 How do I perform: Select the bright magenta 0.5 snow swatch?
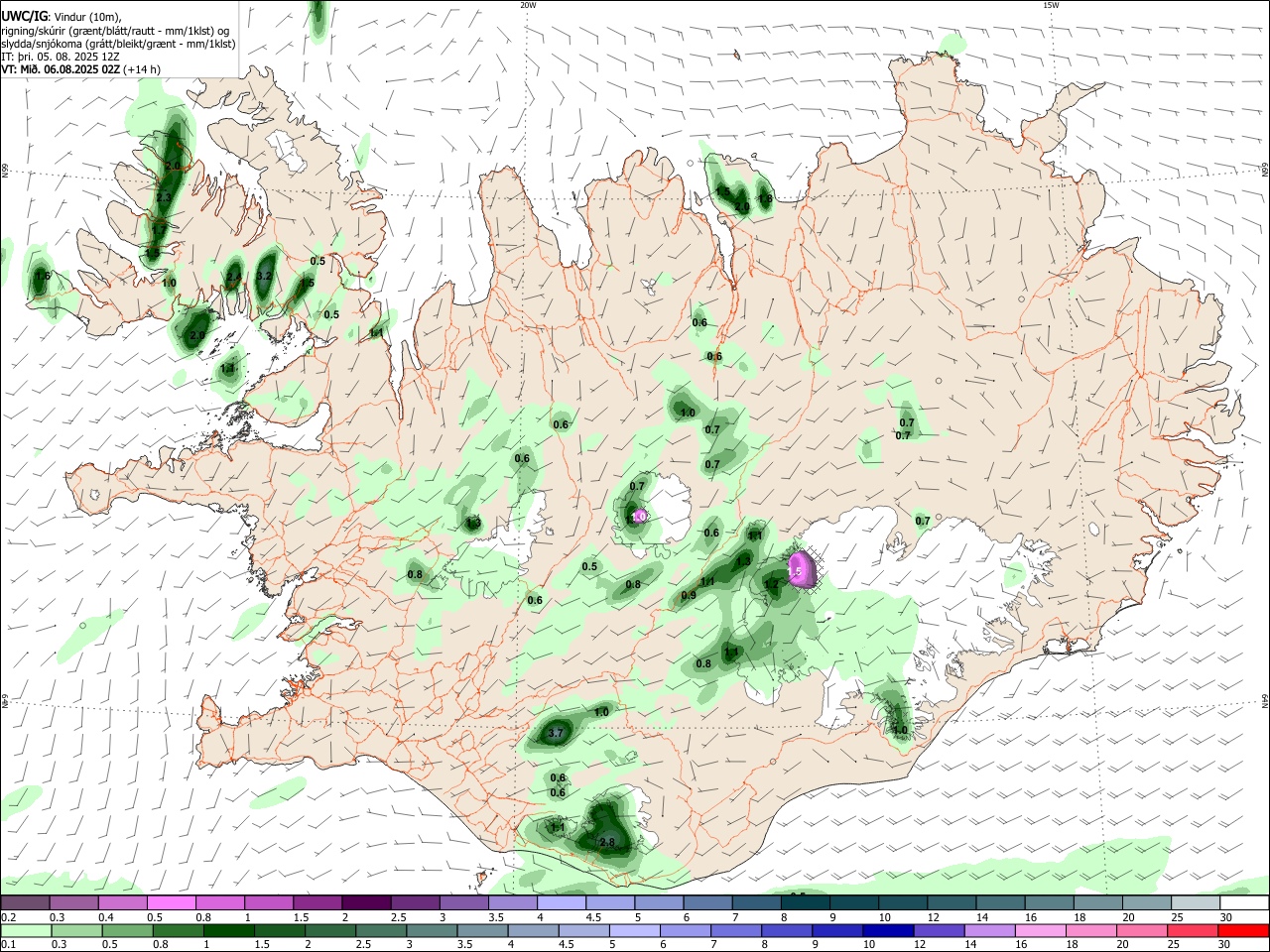click(x=170, y=903)
